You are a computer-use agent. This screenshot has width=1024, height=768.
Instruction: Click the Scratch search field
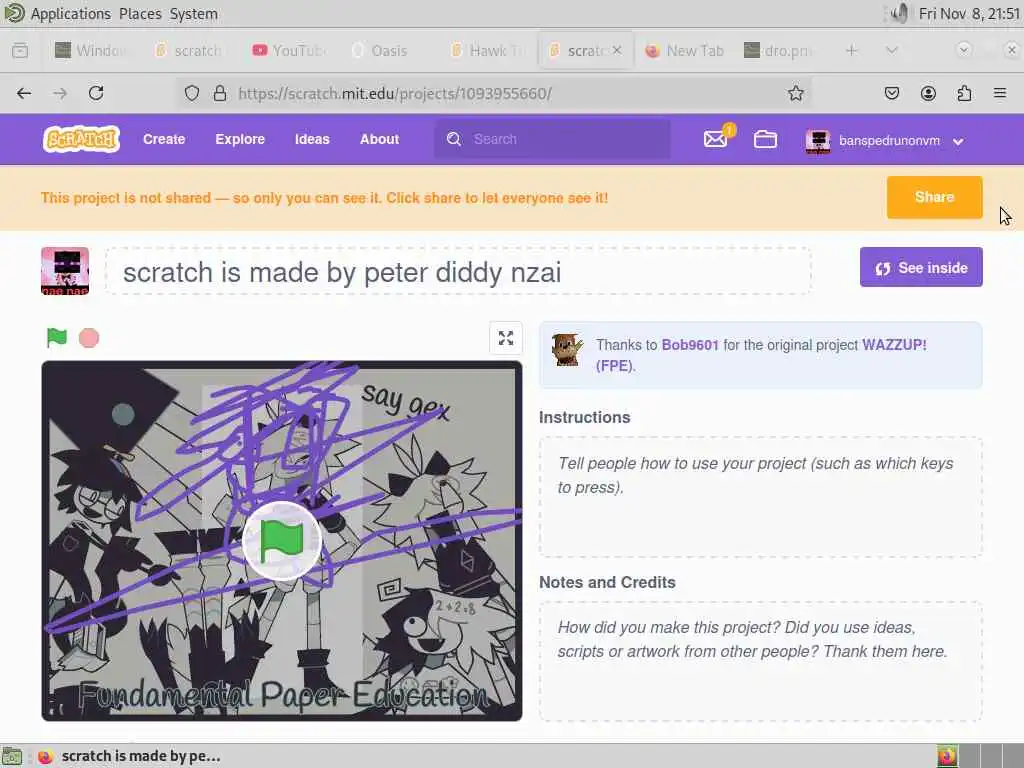pyautogui.click(x=552, y=139)
